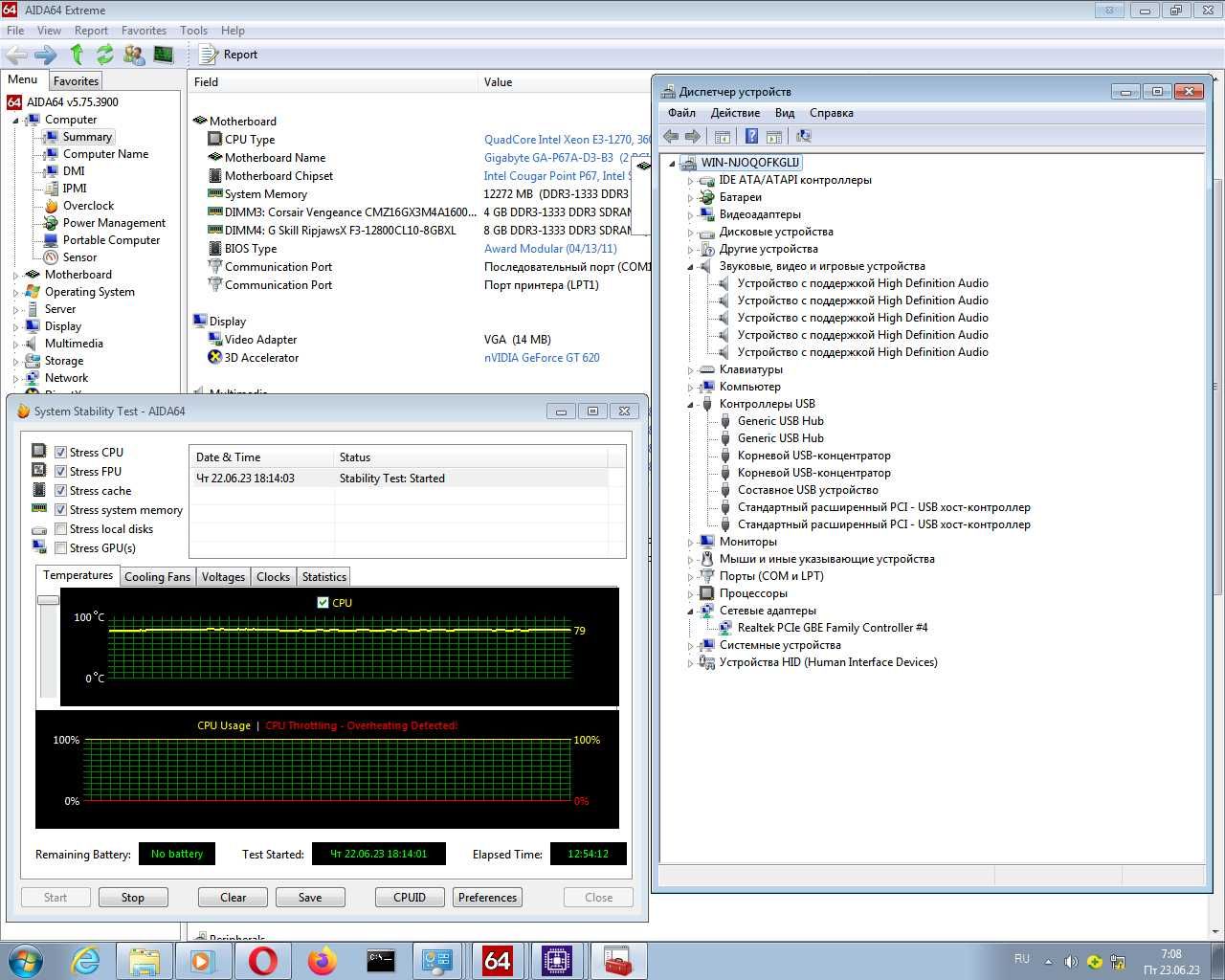
Task: Toggle the CPU temperature graph checkbox
Action: (323, 603)
